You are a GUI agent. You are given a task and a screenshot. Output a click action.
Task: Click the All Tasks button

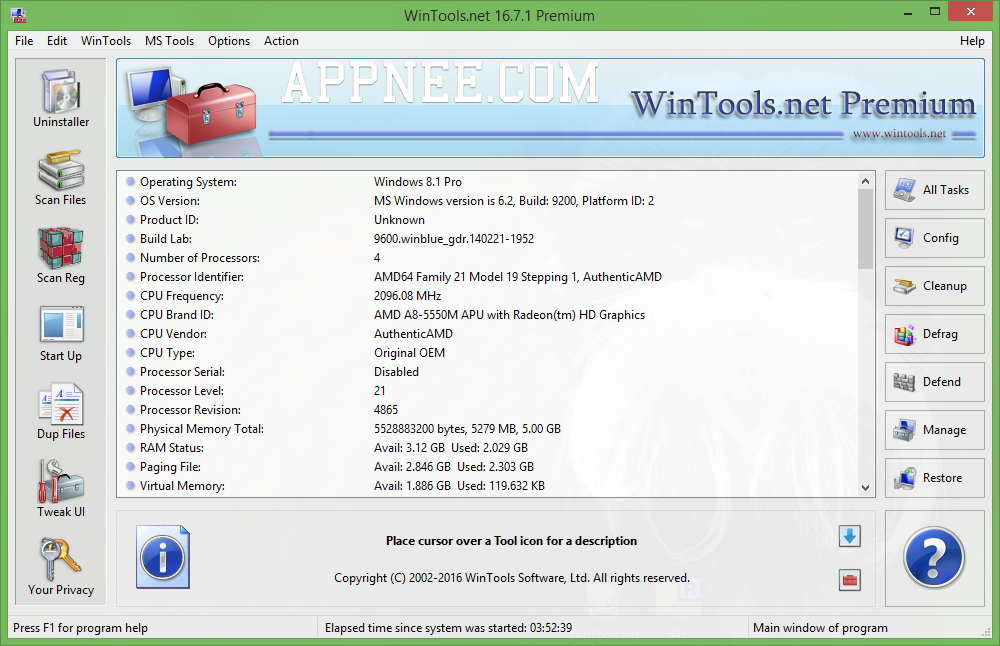click(x=934, y=190)
